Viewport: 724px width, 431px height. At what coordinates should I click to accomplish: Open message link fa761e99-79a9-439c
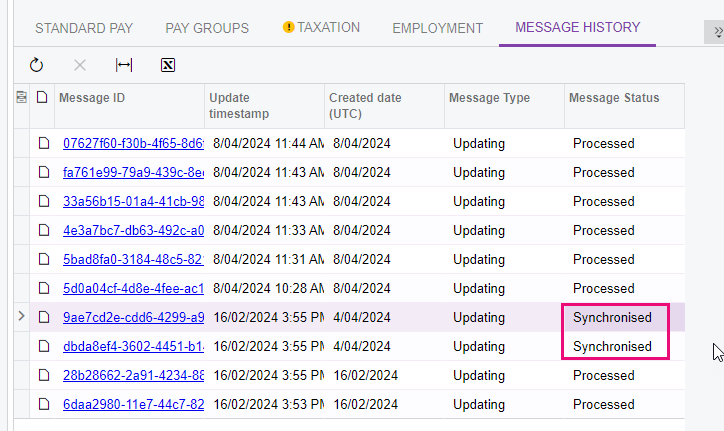(132, 172)
